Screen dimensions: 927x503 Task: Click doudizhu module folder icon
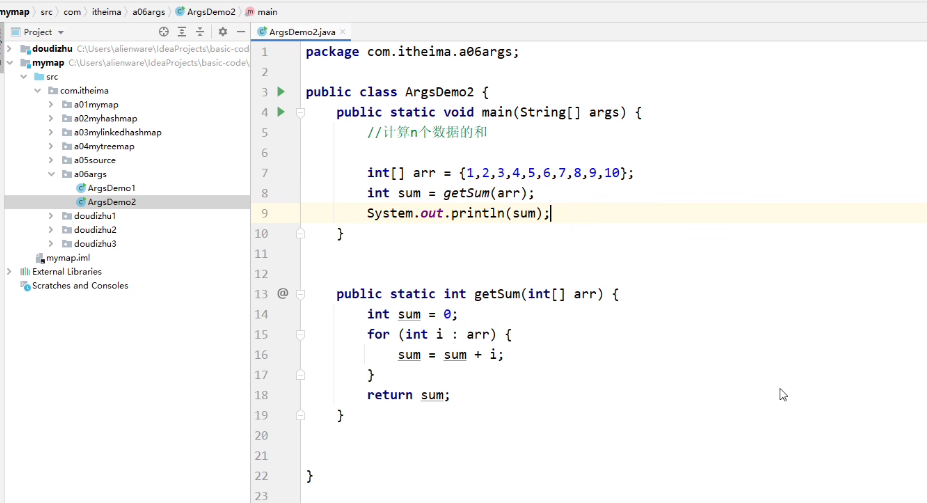point(25,49)
